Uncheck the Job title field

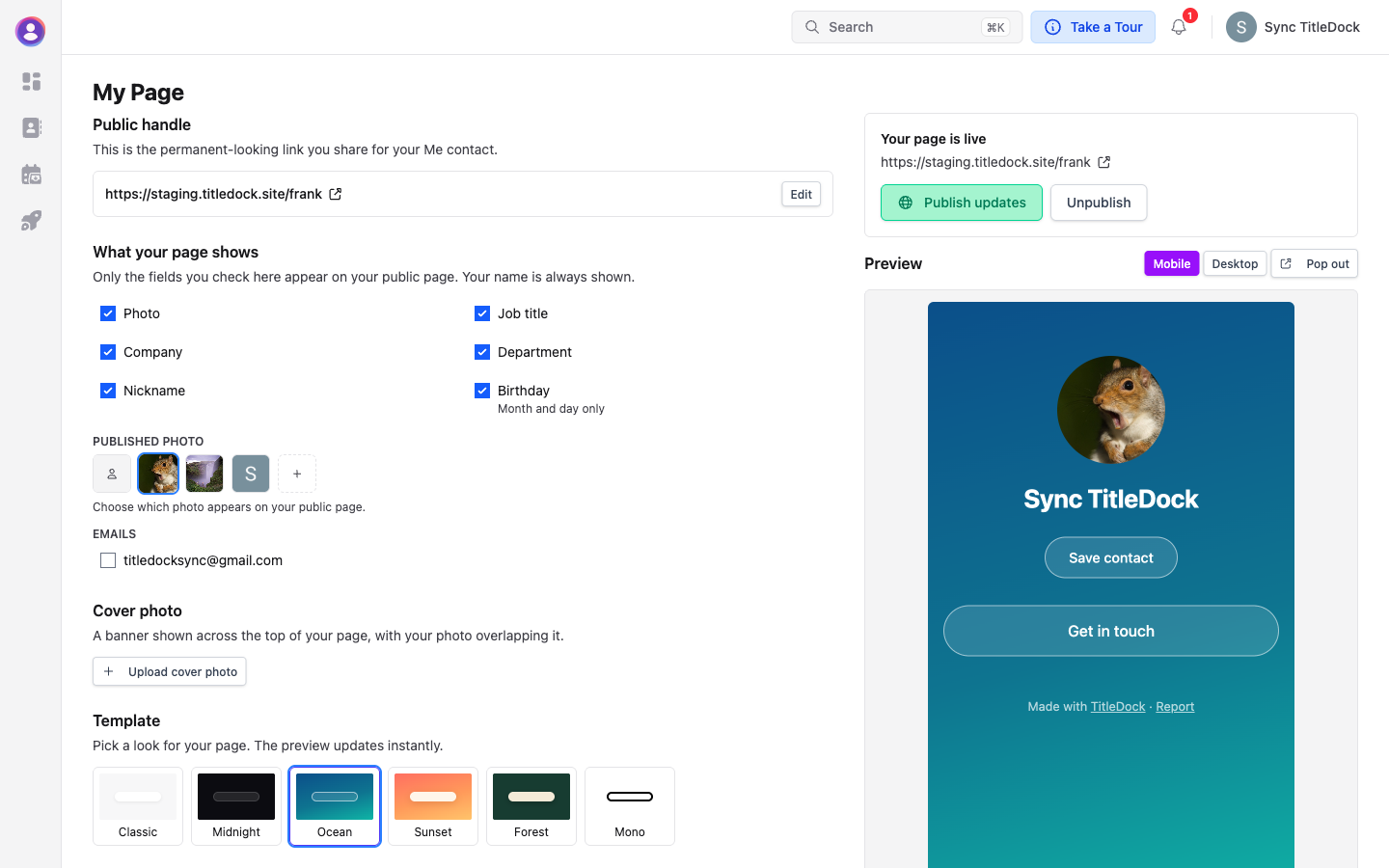(482, 313)
